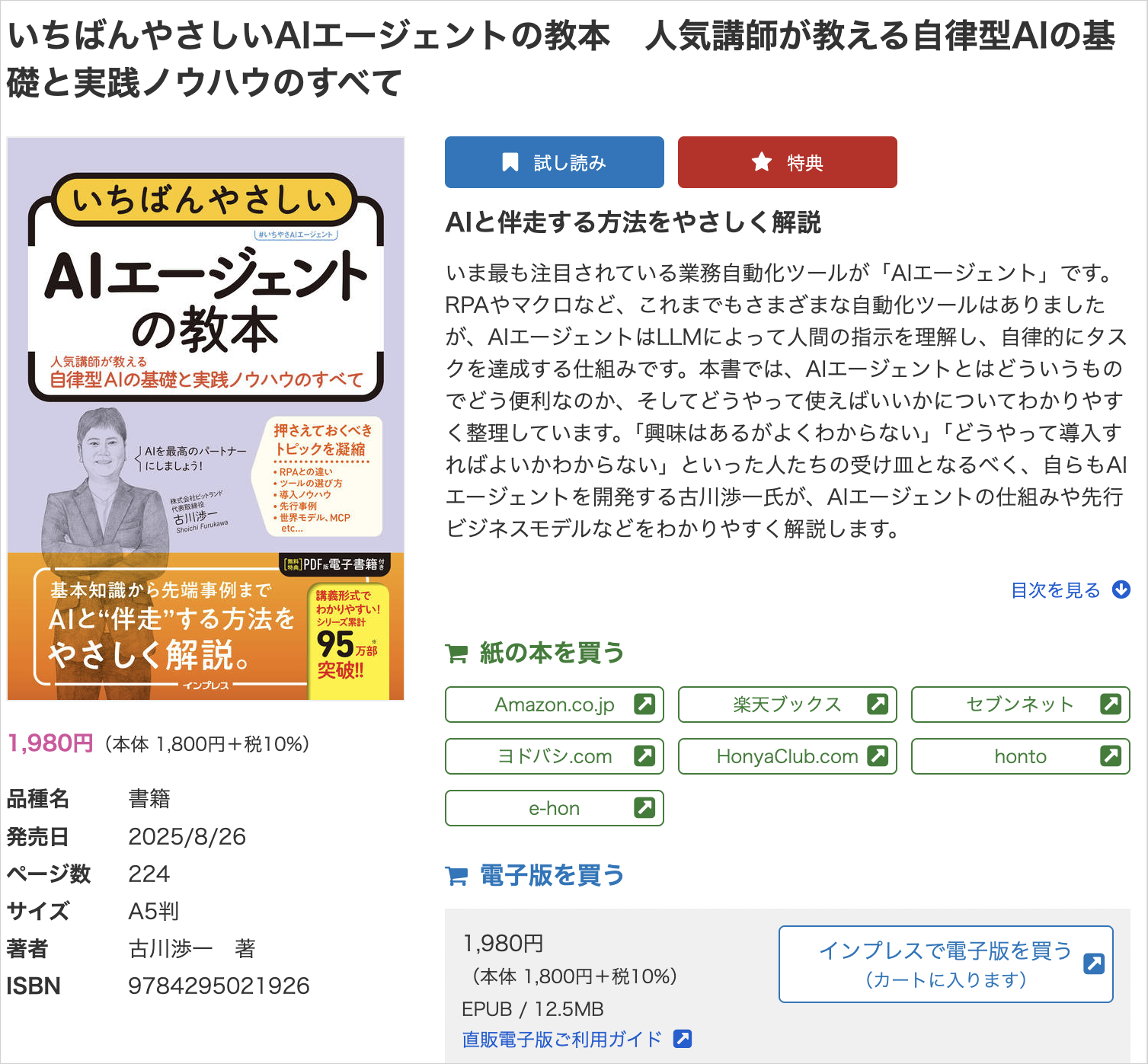Click the 紙の本を買う heading
This screenshot has width=1148, height=1064.
(x=552, y=653)
